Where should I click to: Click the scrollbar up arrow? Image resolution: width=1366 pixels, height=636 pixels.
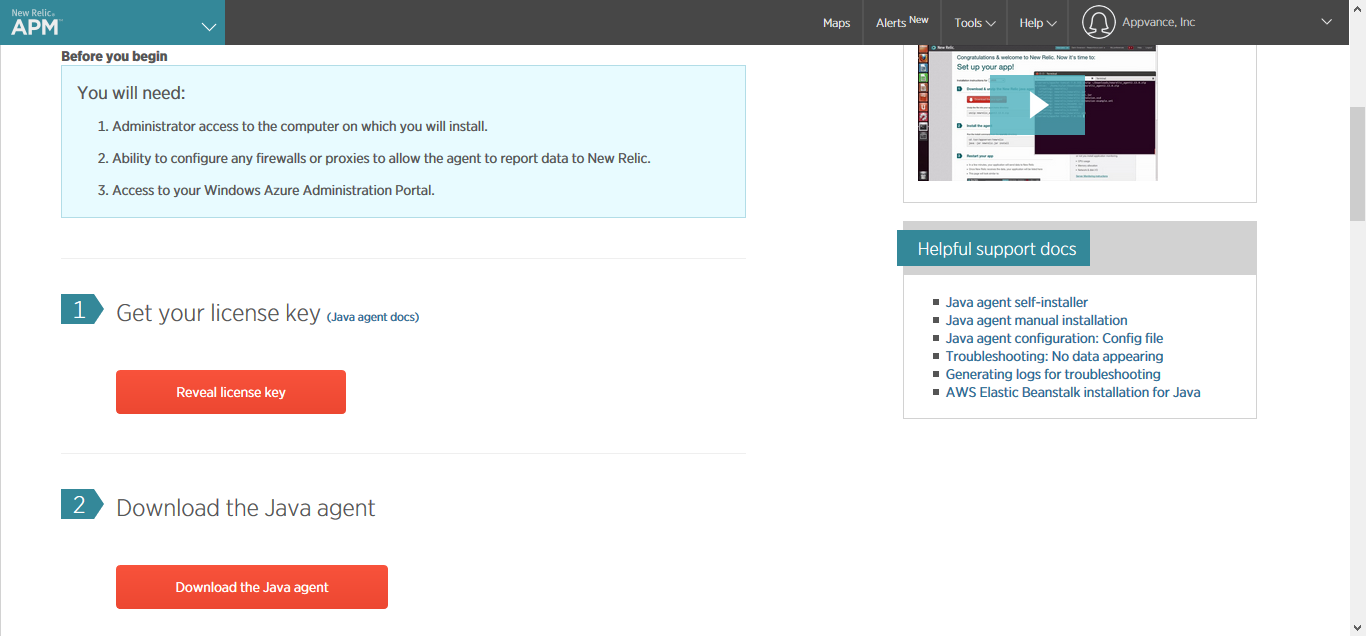pos(1357,8)
